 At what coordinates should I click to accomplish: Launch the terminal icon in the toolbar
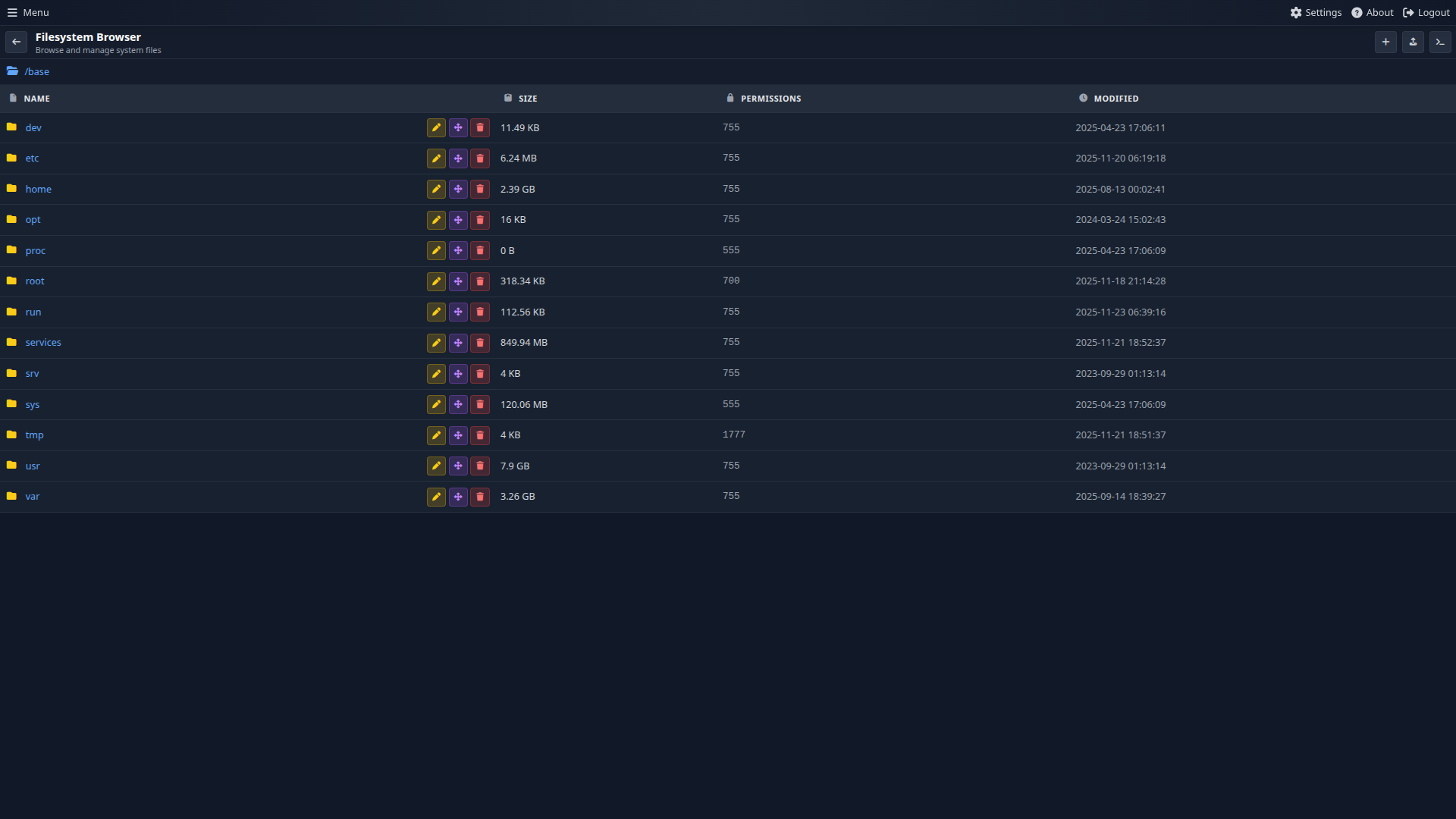1440,42
